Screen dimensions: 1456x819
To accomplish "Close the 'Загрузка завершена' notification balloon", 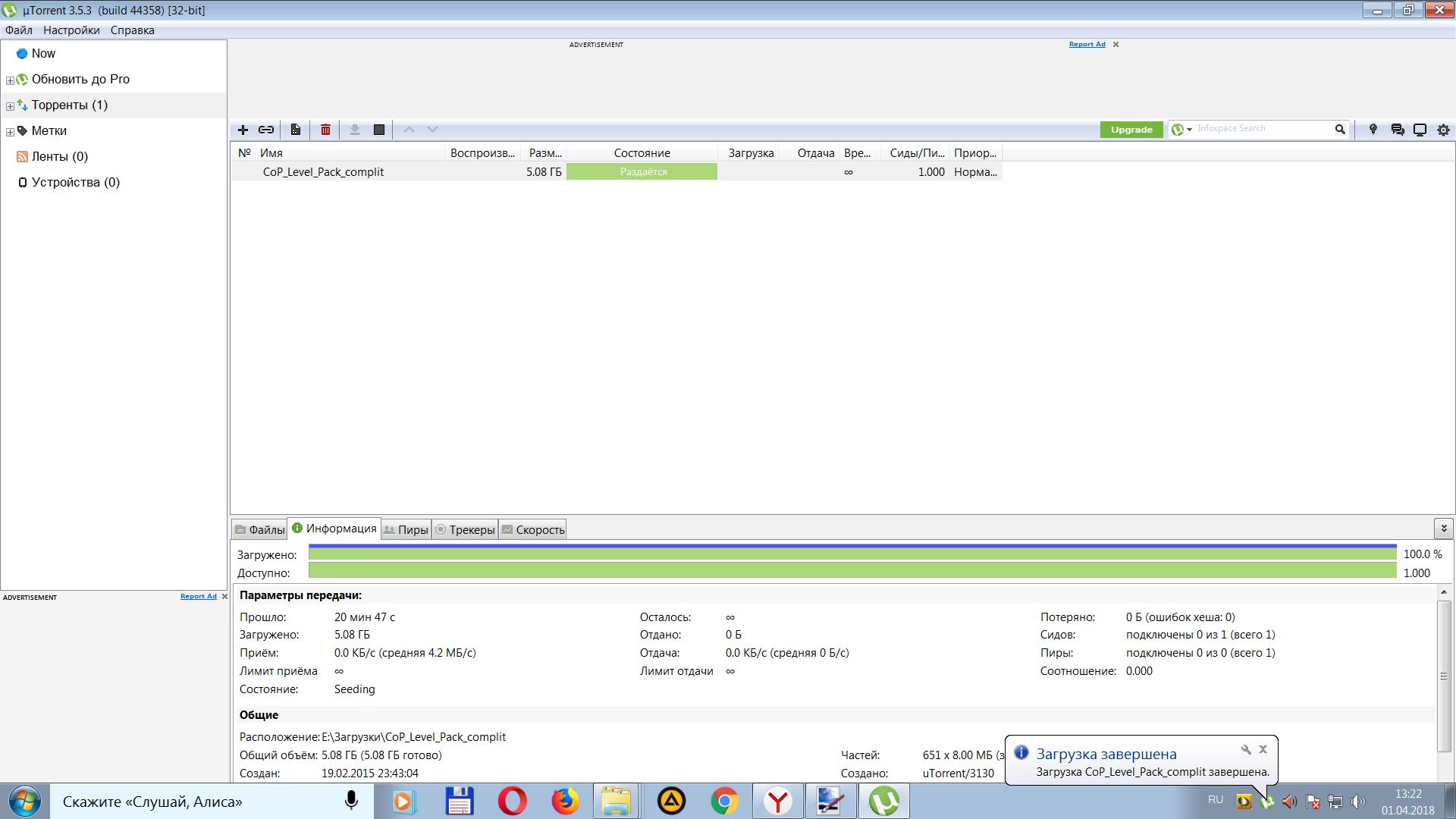I will (1263, 749).
